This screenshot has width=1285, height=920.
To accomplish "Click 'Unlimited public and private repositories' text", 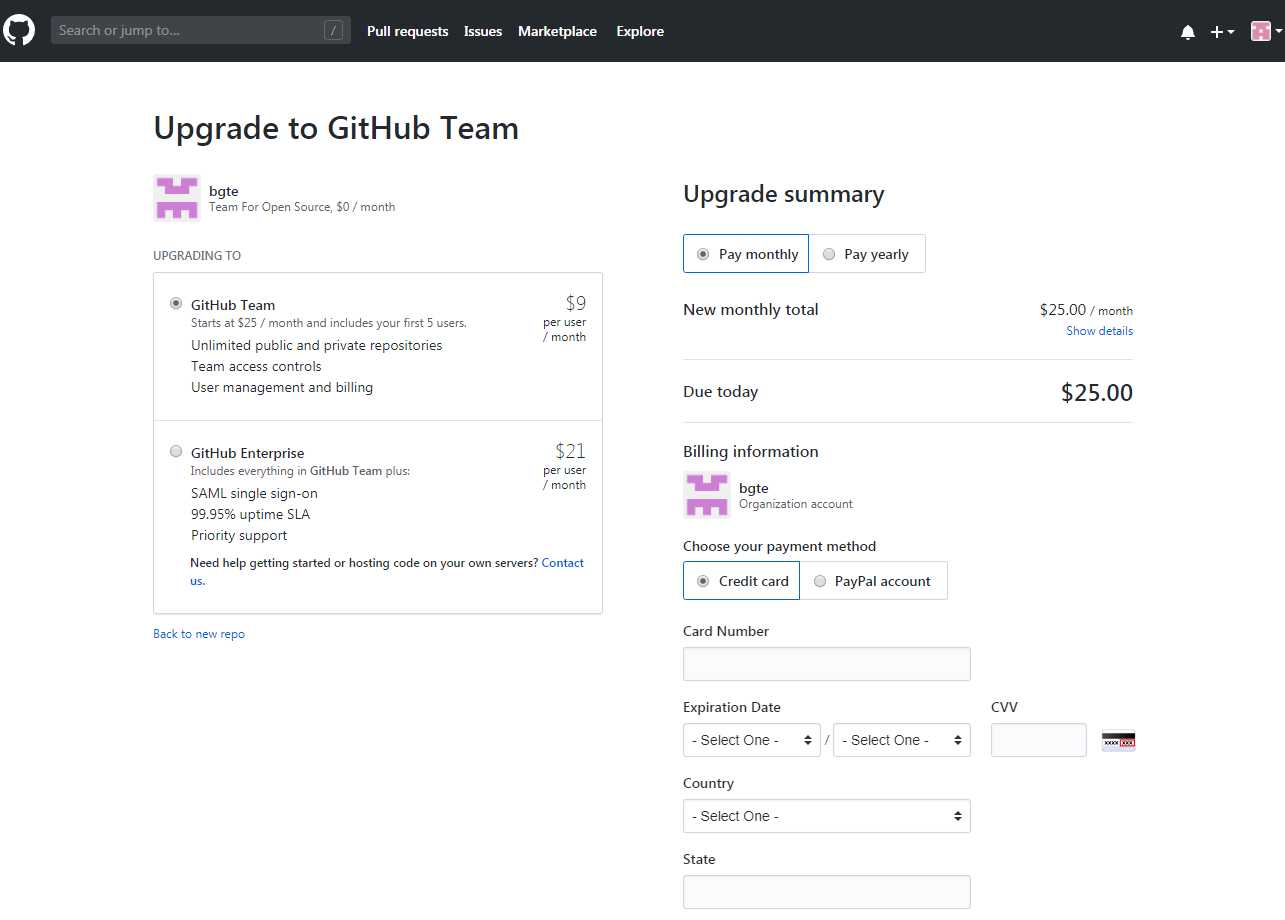I will pyautogui.click(x=317, y=345).
